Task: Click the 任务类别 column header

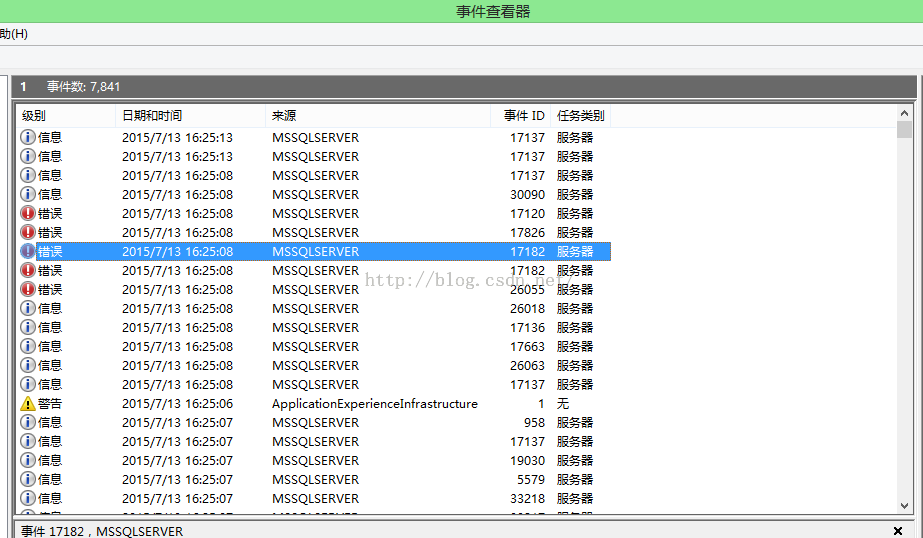Action: [x=580, y=116]
